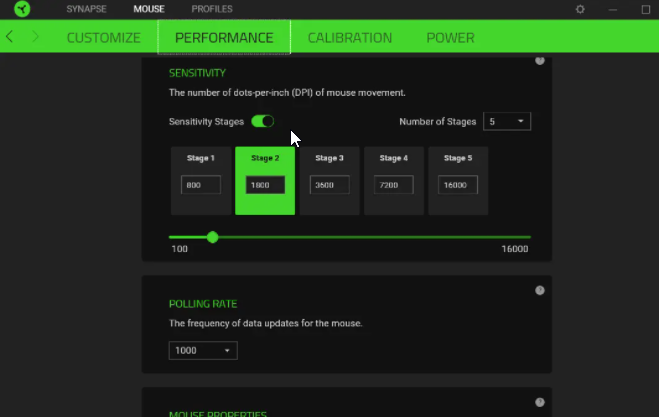Screen dimensions: 659x417
Task: Click the DPI slider handle
Action: [213, 237]
